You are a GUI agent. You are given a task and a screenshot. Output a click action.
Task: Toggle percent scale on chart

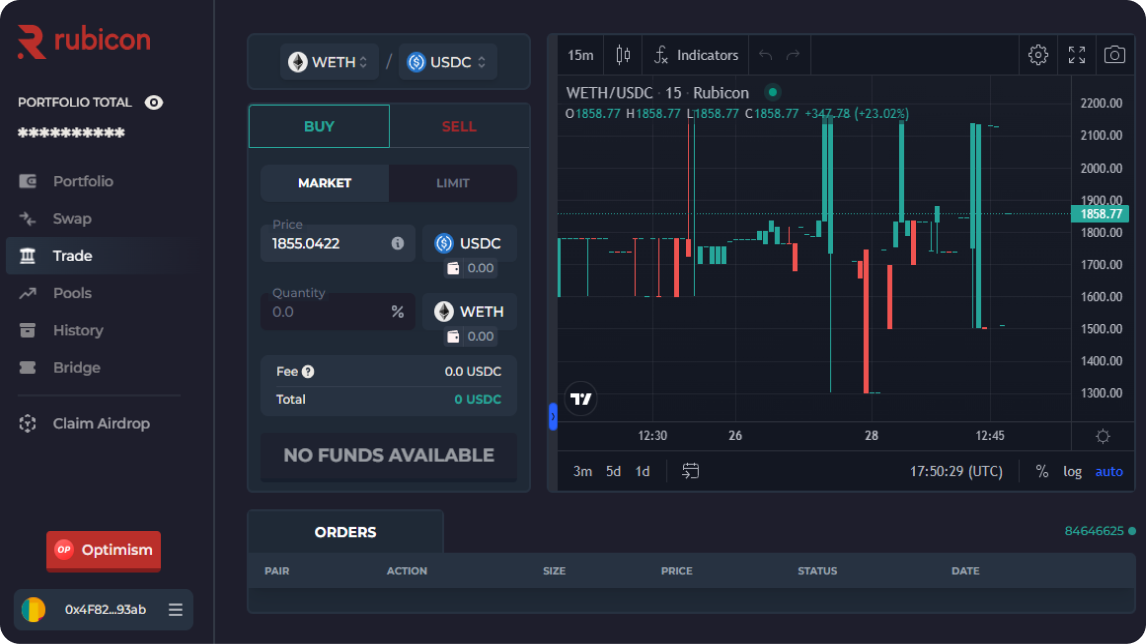[x=1041, y=471]
